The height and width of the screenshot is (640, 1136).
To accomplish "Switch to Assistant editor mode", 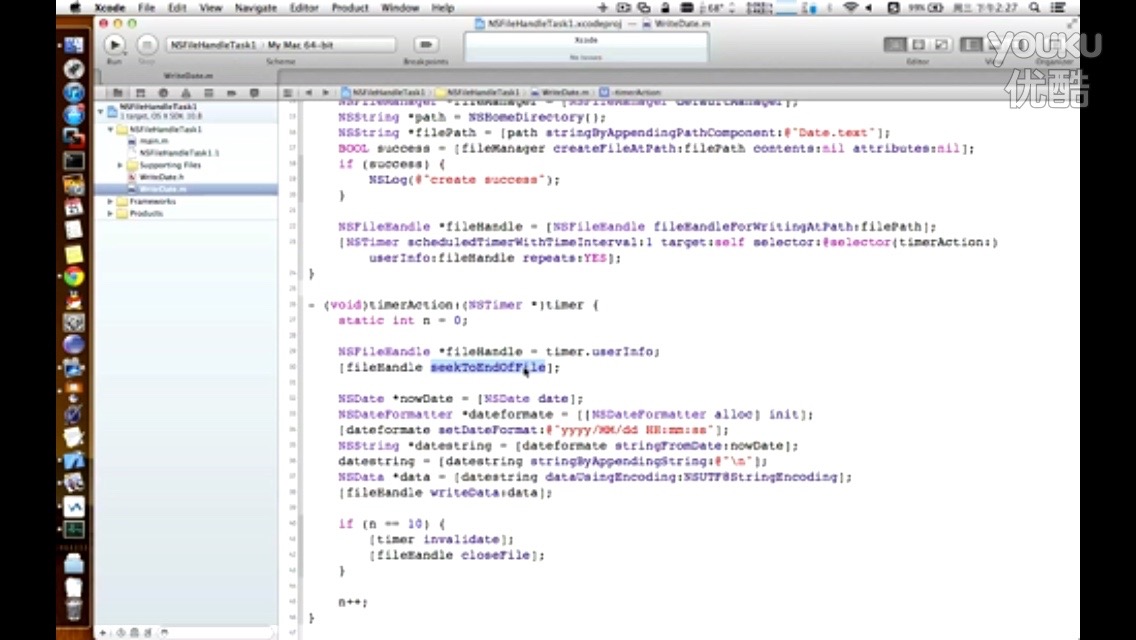I will [917, 45].
